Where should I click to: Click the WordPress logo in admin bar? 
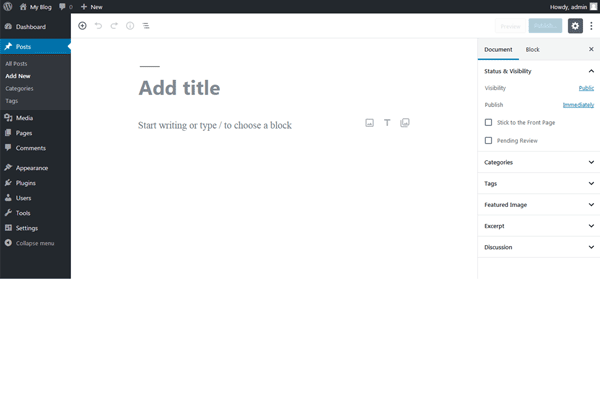[x=8, y=7]
